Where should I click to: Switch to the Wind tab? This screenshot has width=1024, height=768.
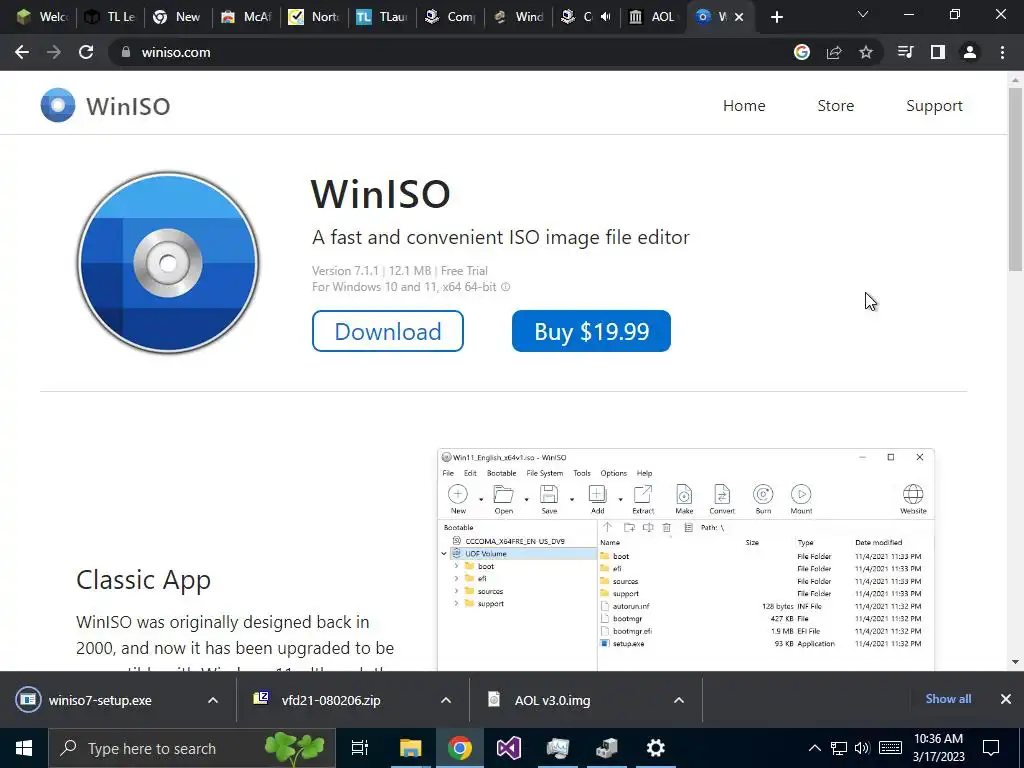click(519, 17)
